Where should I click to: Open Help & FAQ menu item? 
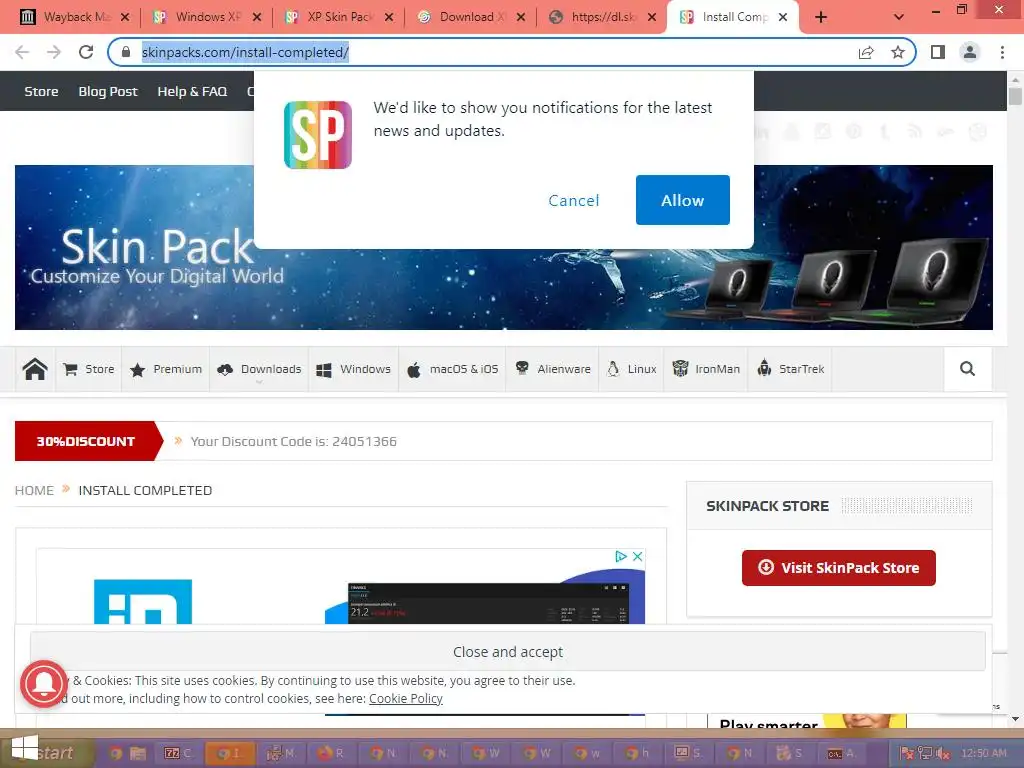pyautogui.click(x=192, y=91)
